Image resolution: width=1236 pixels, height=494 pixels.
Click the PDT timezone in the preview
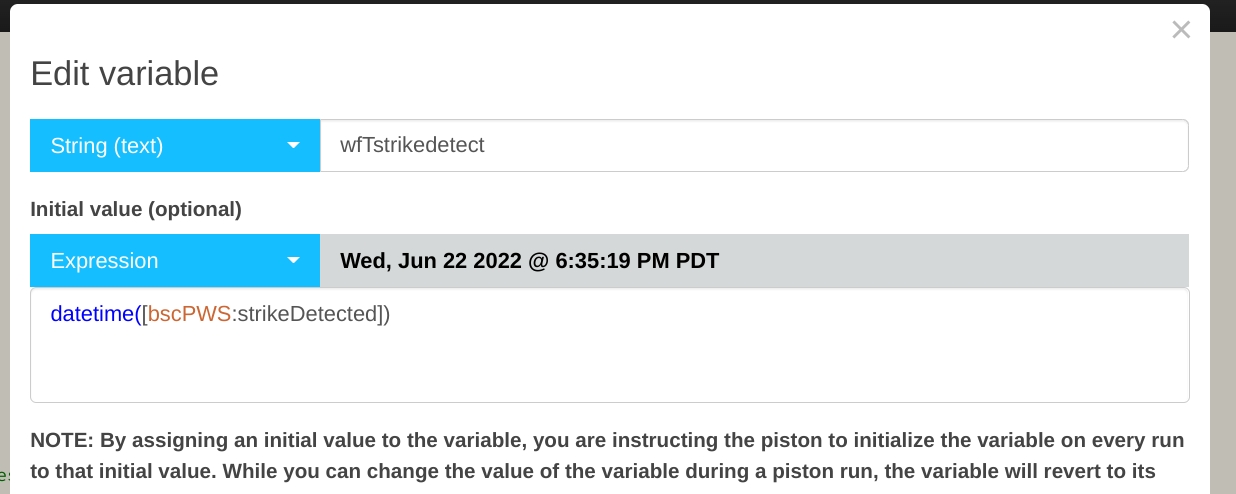click(x=698, y=261)
